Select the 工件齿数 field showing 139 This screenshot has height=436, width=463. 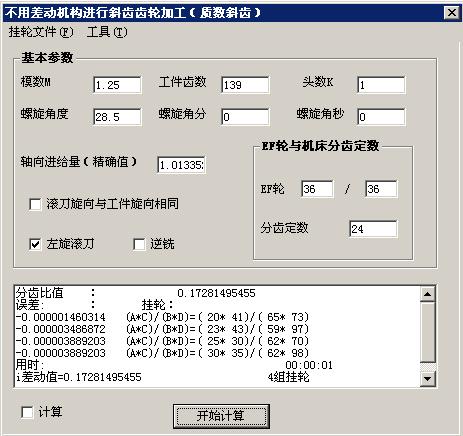pos(245,85)
